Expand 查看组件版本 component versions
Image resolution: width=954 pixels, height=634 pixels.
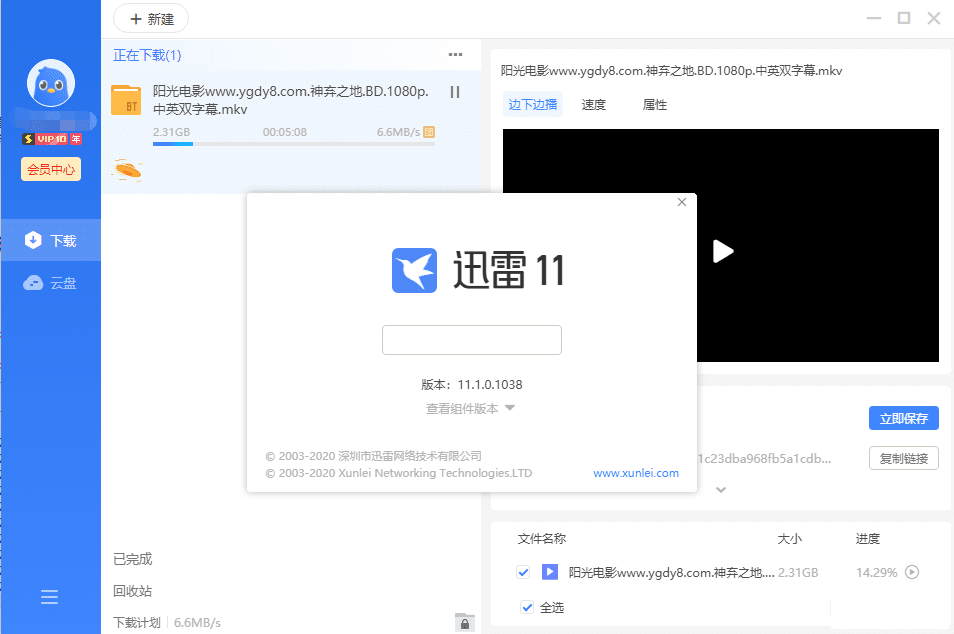click(470, 409)
